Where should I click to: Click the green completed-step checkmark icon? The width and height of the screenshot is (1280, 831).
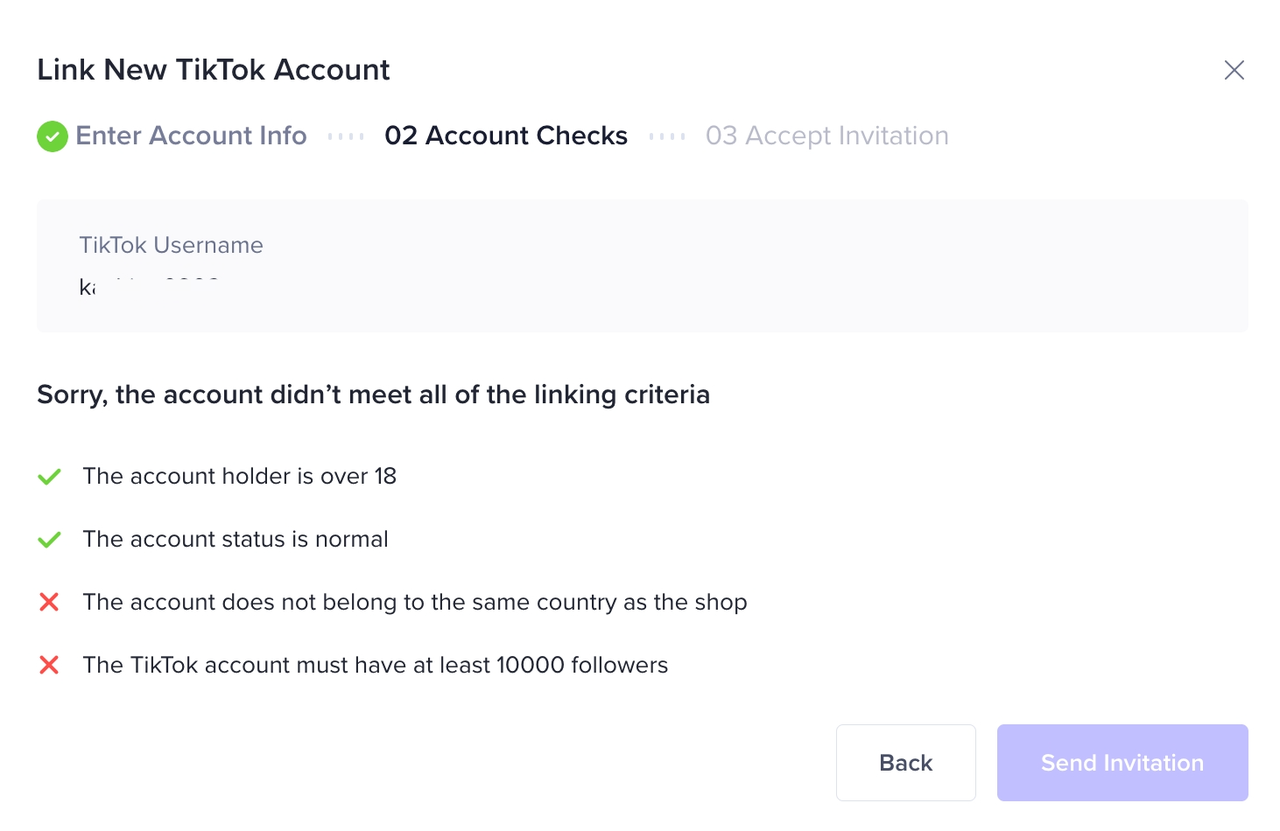coord(52,136)
